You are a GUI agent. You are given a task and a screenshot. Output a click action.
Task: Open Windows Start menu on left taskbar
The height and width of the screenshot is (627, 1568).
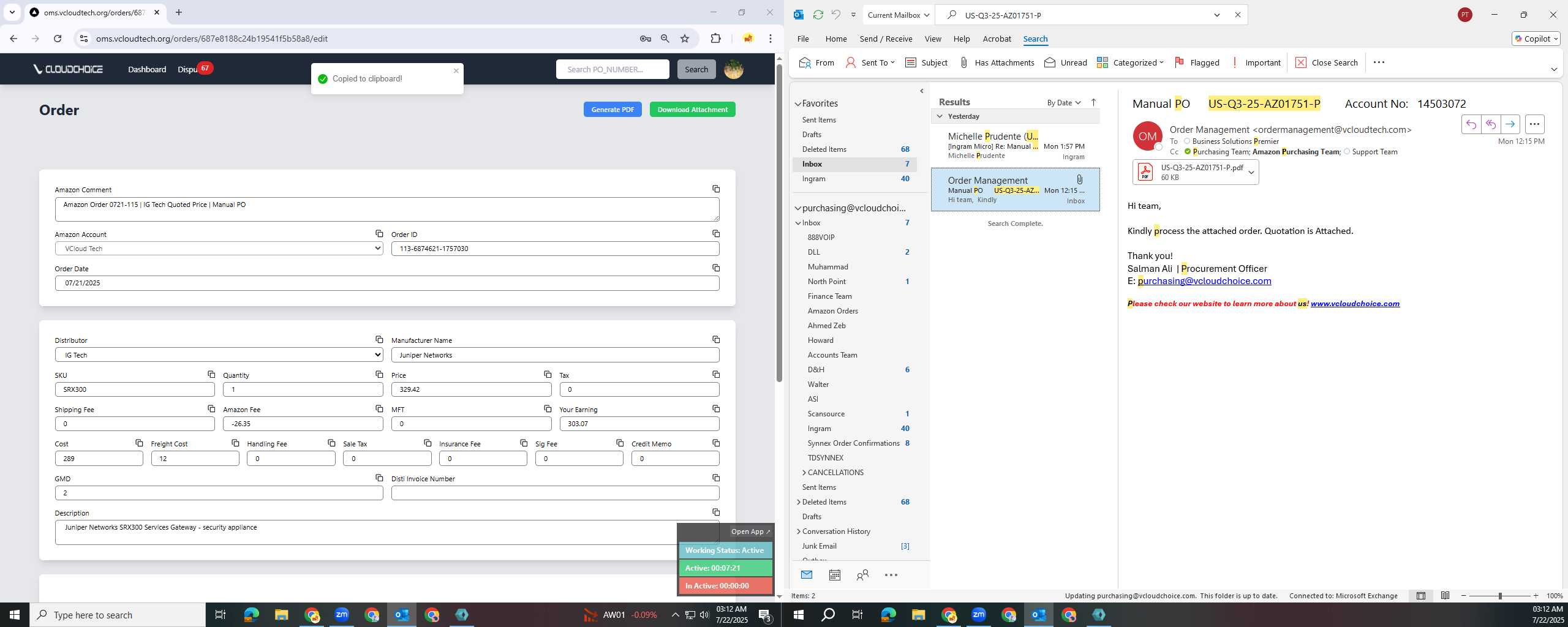click(x=15, y=615)
